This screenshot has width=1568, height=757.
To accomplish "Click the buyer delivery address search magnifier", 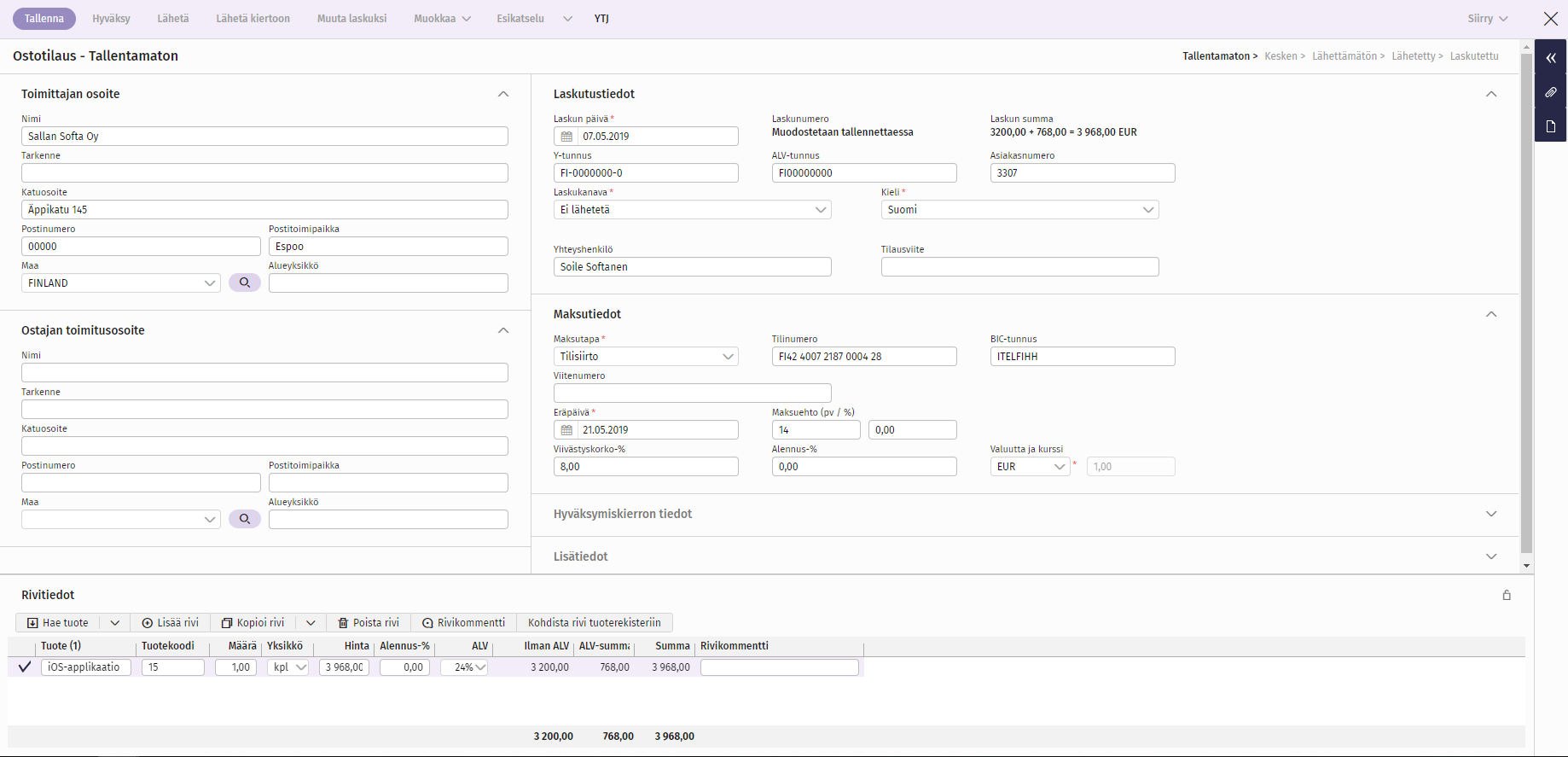I will pyautogui.click(x=245, y=519).
